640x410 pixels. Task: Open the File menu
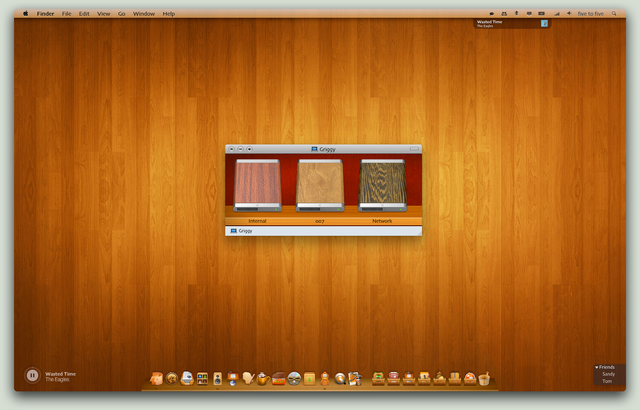coord(67,13)
